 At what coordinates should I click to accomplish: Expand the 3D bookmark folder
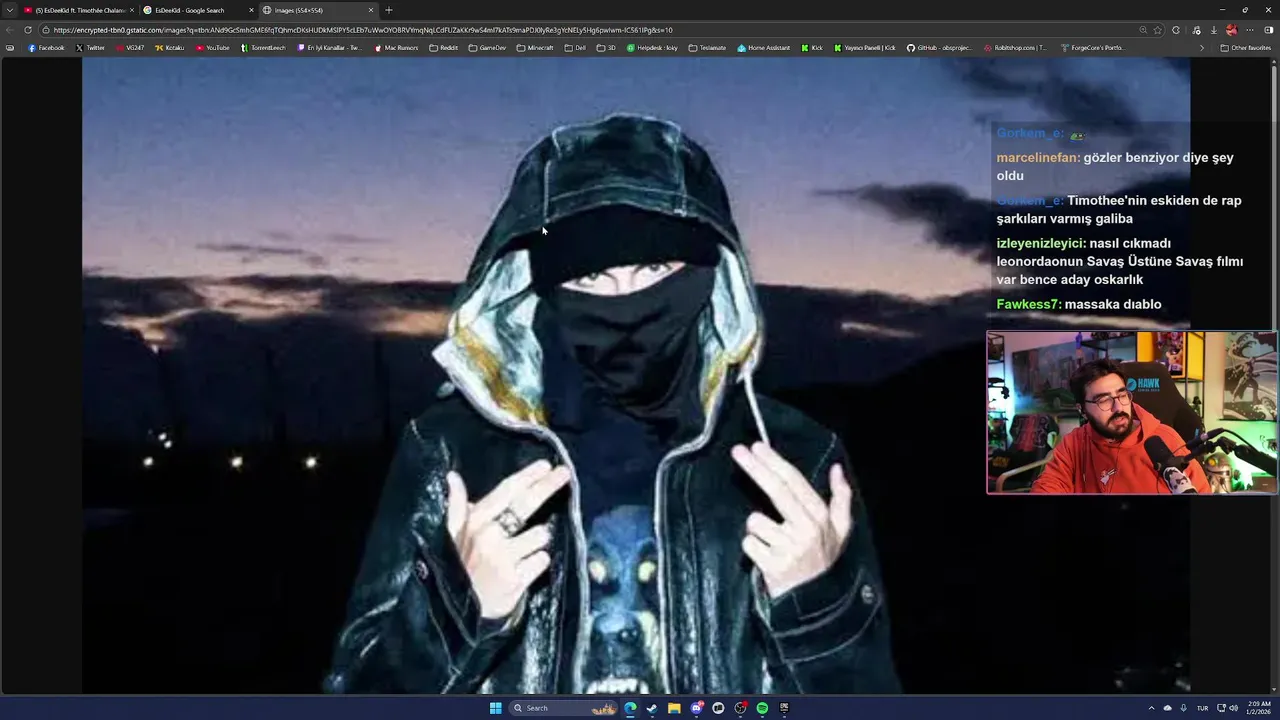[606, 48]
